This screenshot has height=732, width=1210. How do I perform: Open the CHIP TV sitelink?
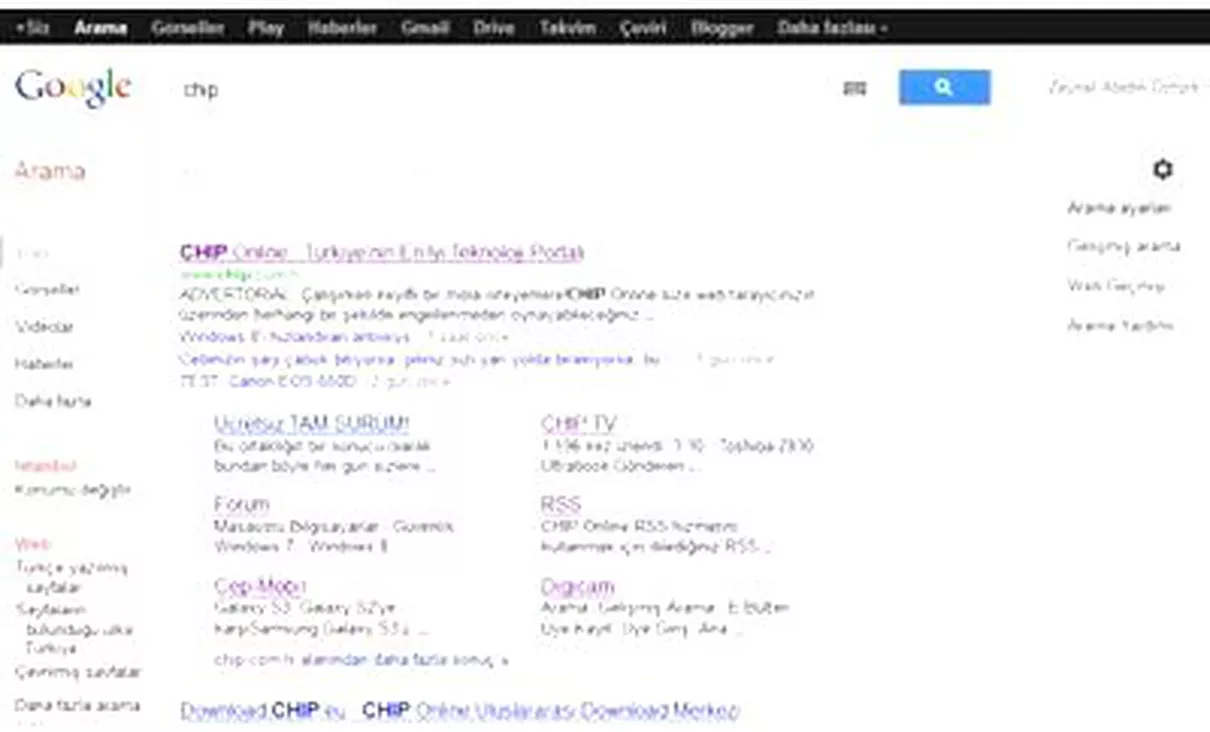point(578,424)
